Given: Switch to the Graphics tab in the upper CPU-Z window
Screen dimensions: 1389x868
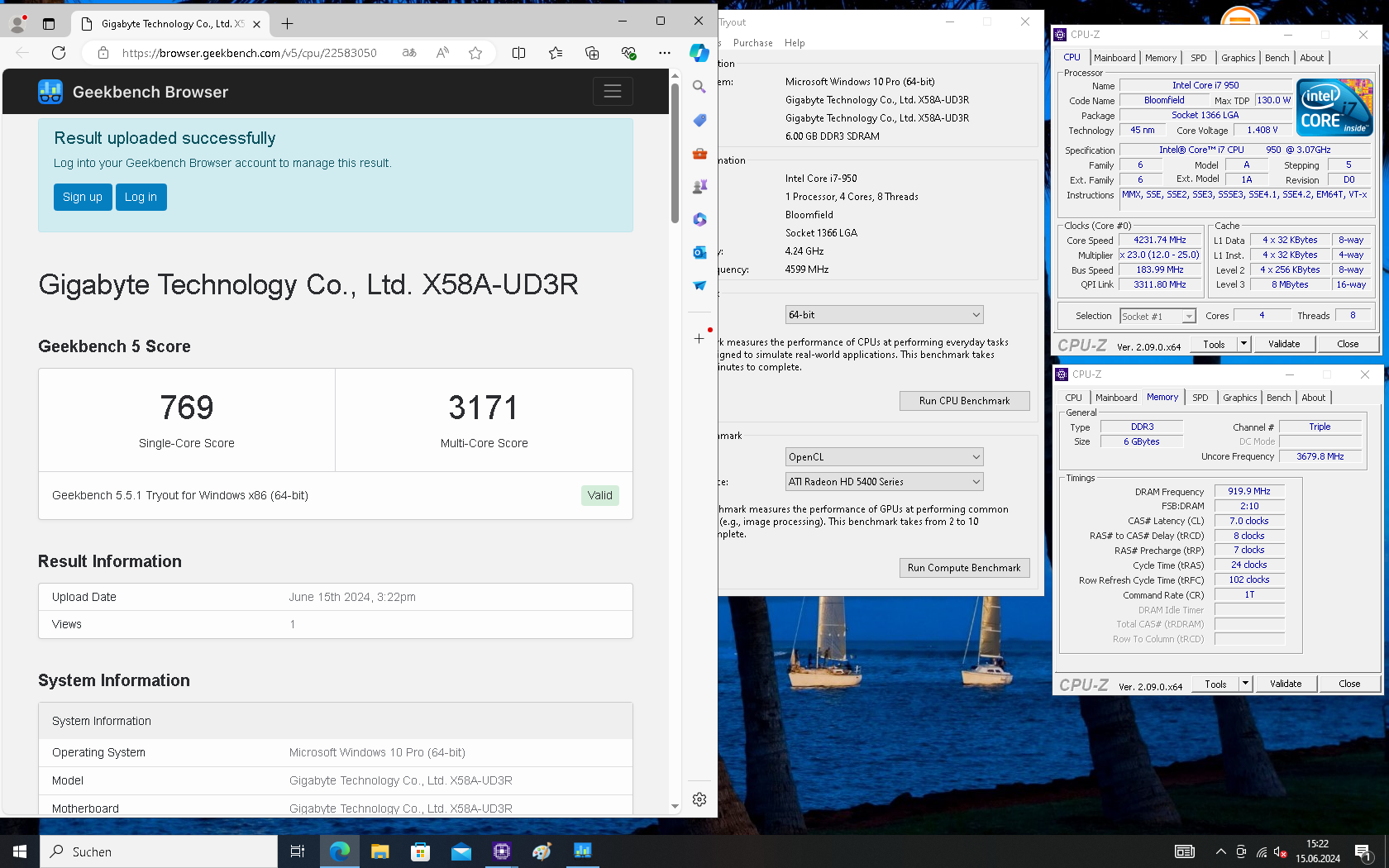Looking at the screenshot, I should [1238, 58].
